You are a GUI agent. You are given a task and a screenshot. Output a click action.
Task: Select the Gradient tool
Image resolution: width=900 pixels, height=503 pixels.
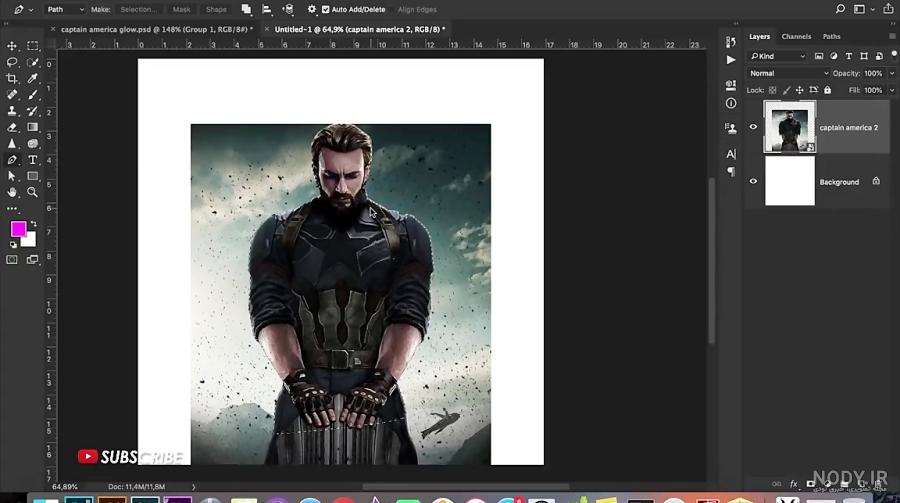click(x=33, y=127)
